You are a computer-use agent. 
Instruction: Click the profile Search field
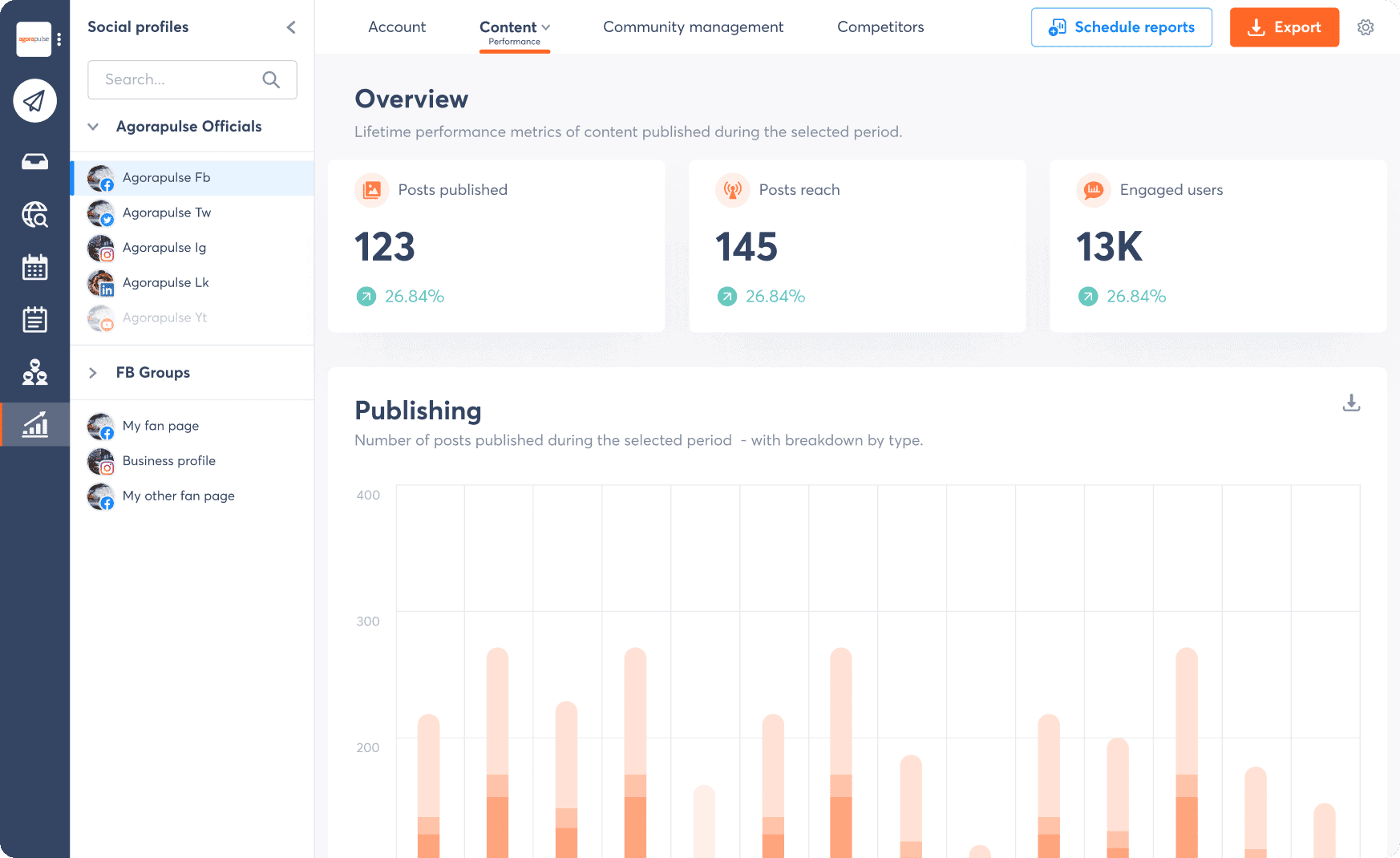click(x=180, y=79)
